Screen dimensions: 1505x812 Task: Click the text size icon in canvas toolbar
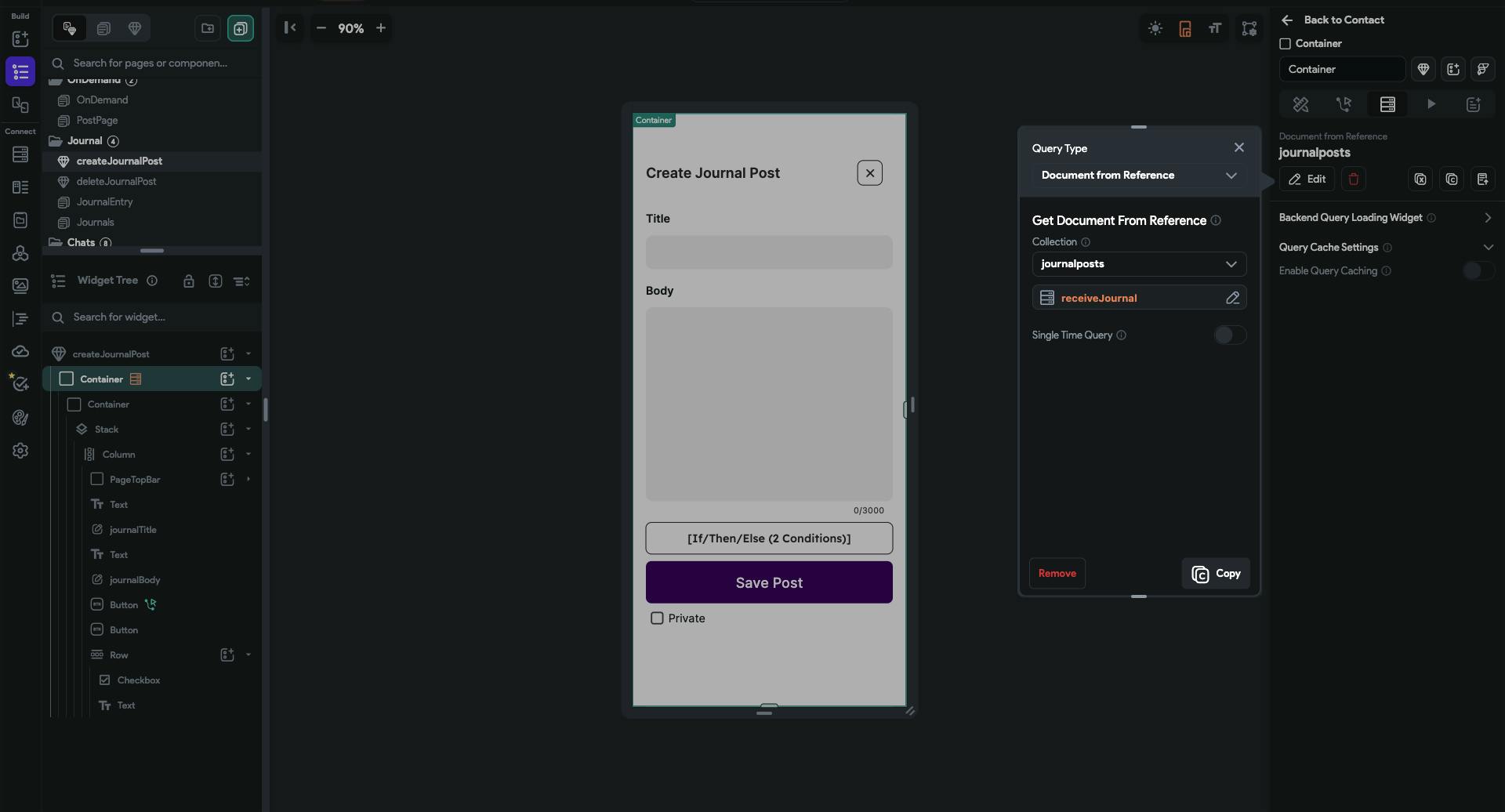click(1215, 29)
